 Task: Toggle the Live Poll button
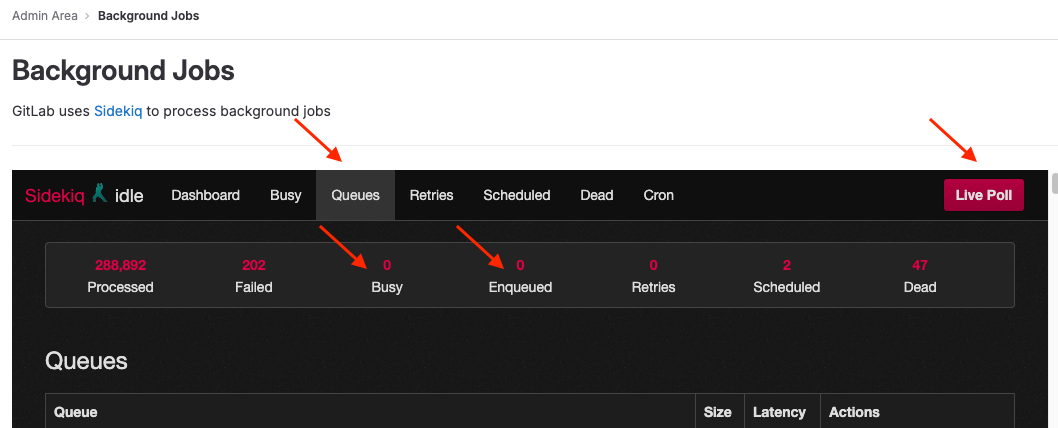click(x=983, y=195)
